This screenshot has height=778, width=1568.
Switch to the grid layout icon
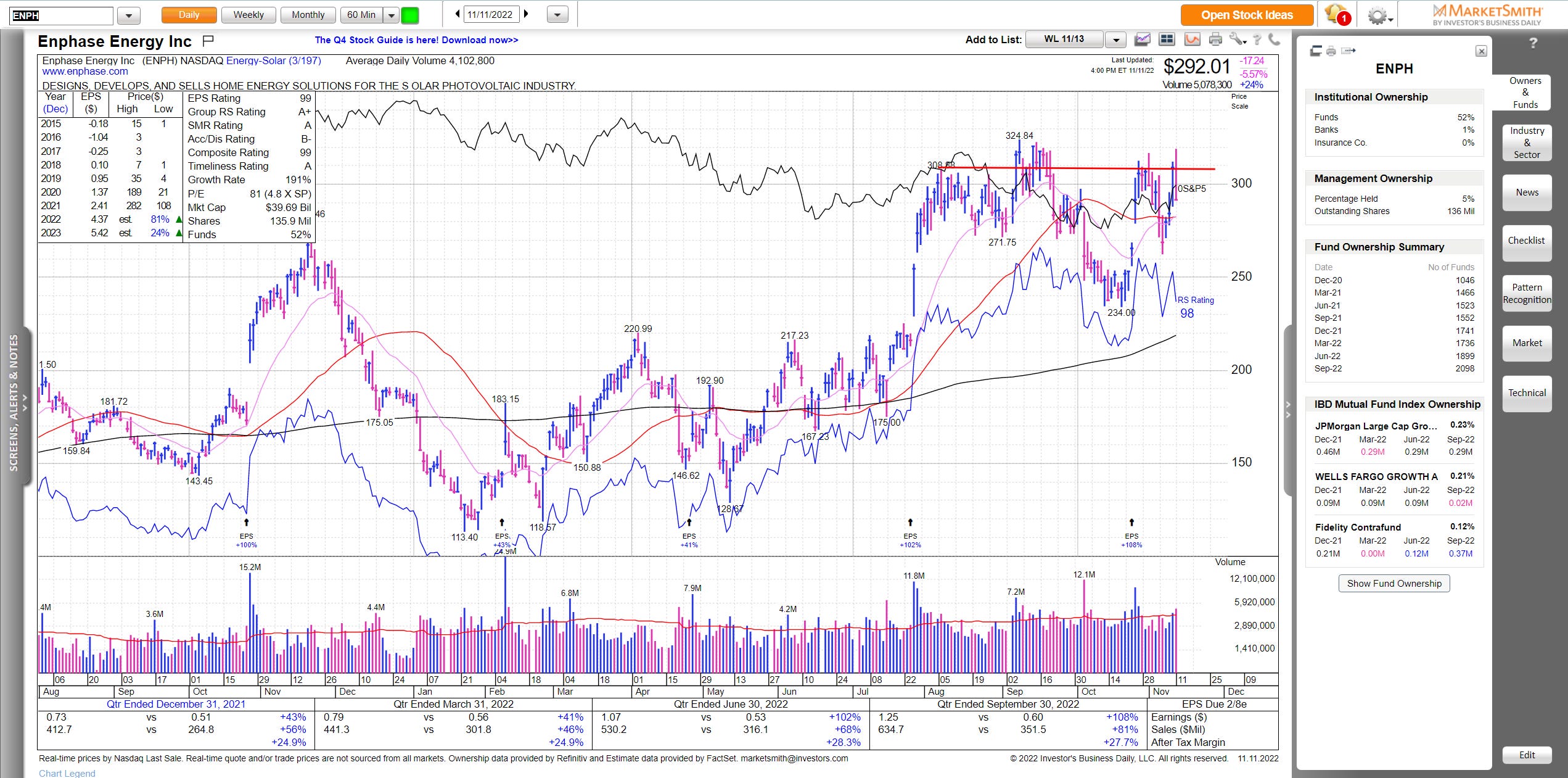point(1167,39)
